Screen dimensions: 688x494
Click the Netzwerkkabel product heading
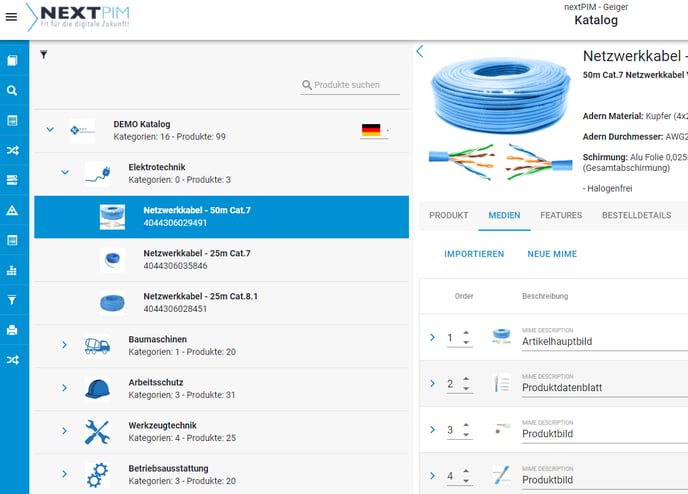click(x=635, y=56)
